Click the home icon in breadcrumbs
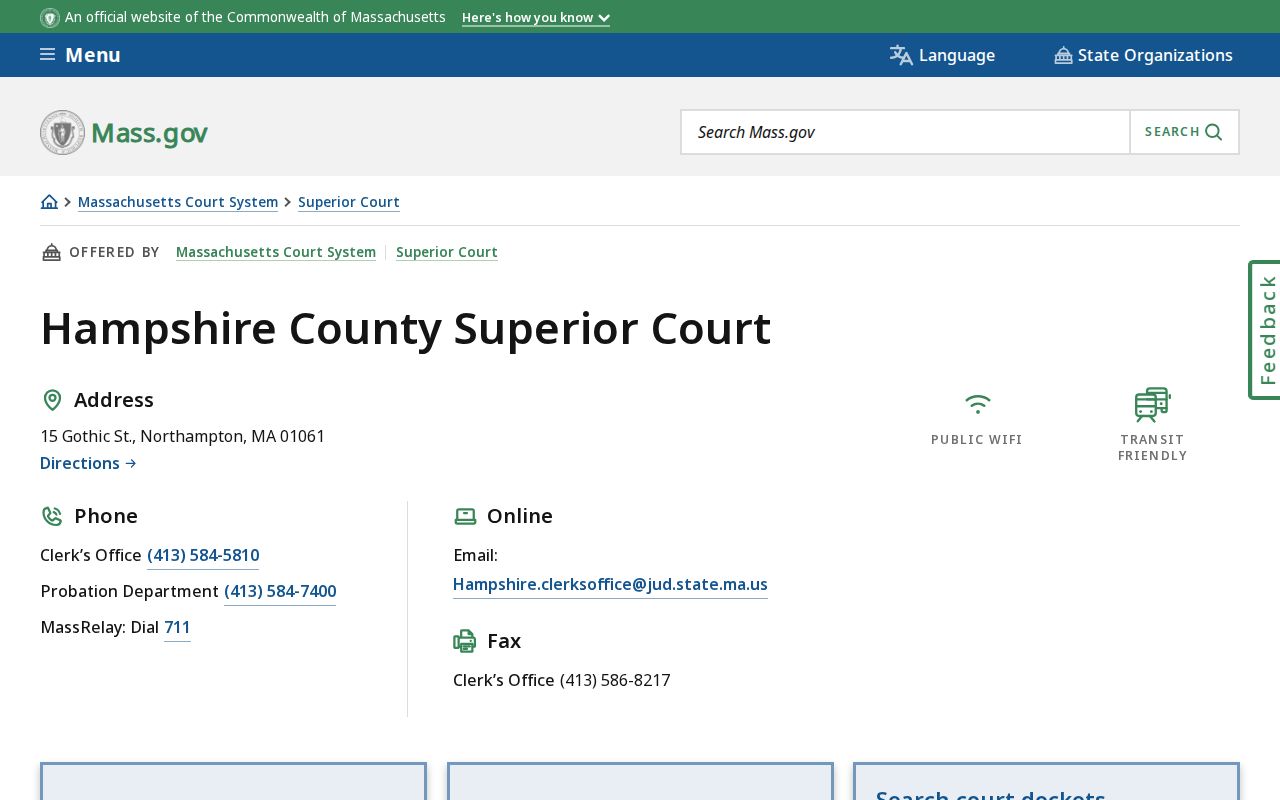The width and height of the screenshot is (1280, 800). pyautogui.click(x=49, y=202)
